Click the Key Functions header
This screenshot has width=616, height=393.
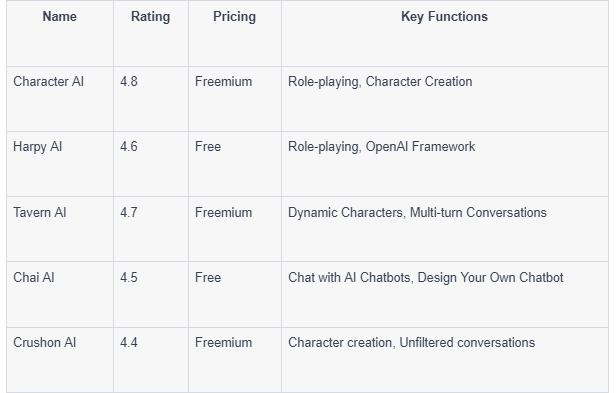point(444,17)
